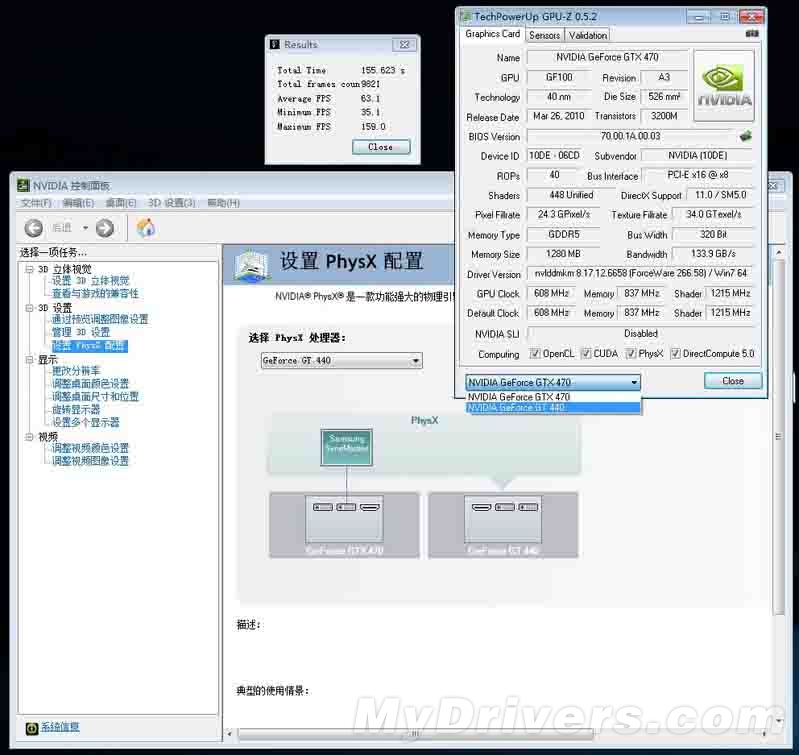Click the Driver Version field in GPU-Z
Screen dimensions: 799x755
point(640,274)
